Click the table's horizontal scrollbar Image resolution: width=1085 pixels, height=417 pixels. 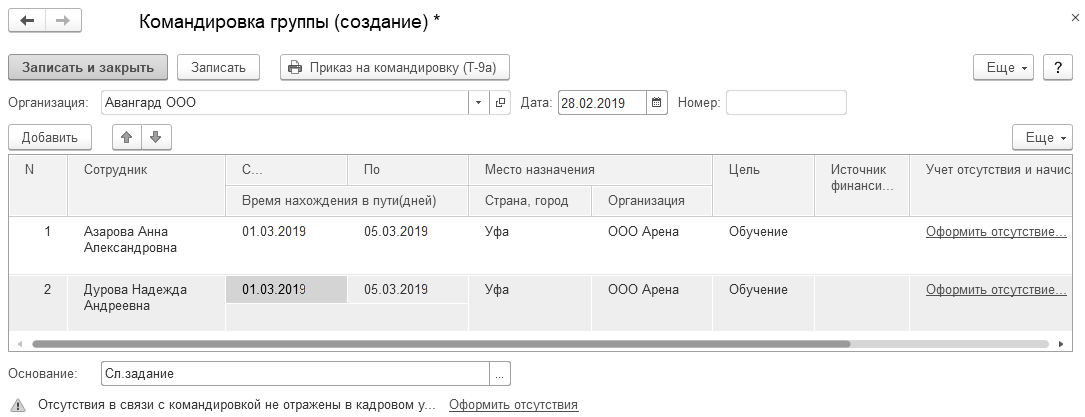click(x=440, y=343)
